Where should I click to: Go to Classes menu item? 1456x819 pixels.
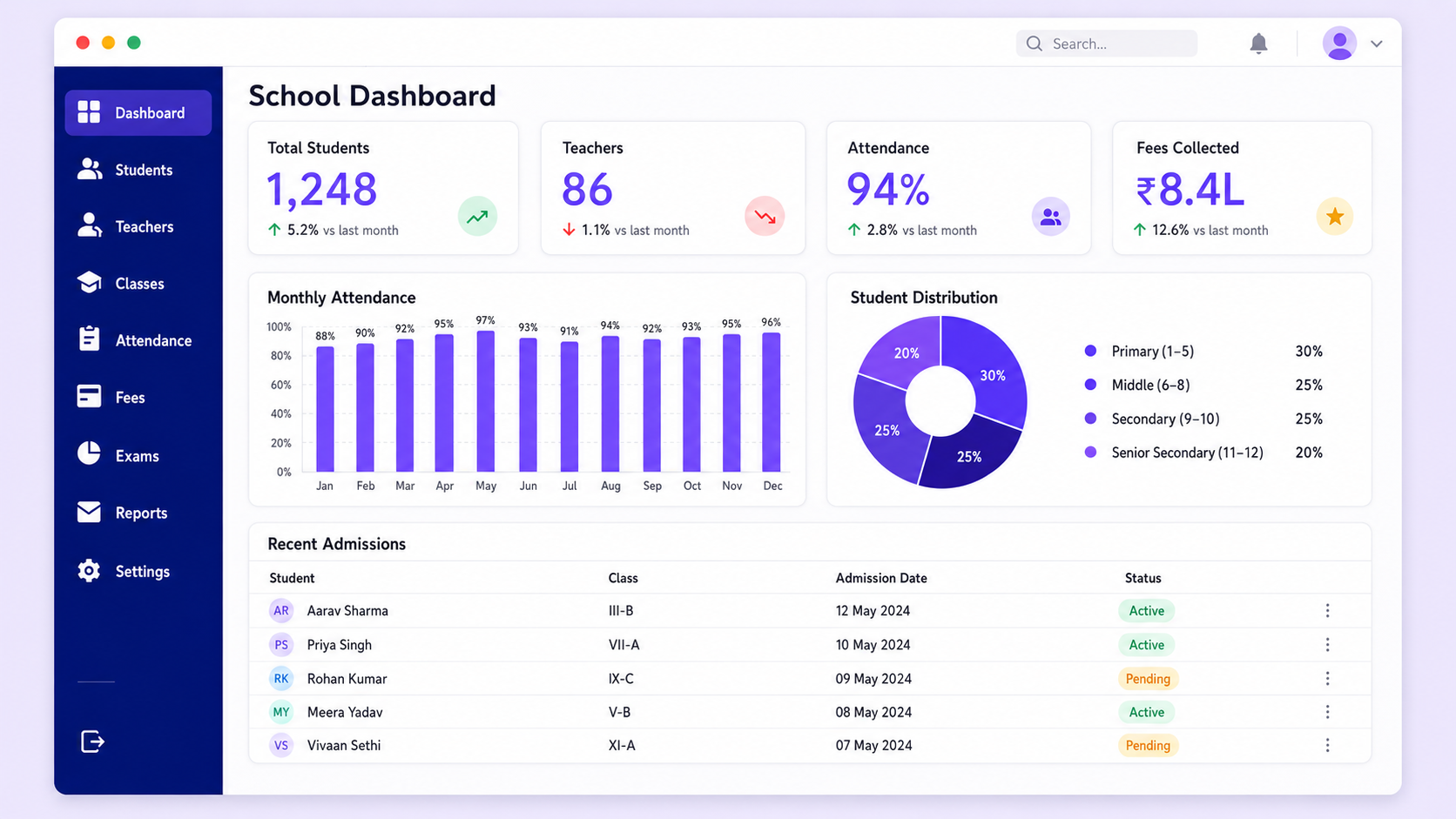(x=138, y=283)
